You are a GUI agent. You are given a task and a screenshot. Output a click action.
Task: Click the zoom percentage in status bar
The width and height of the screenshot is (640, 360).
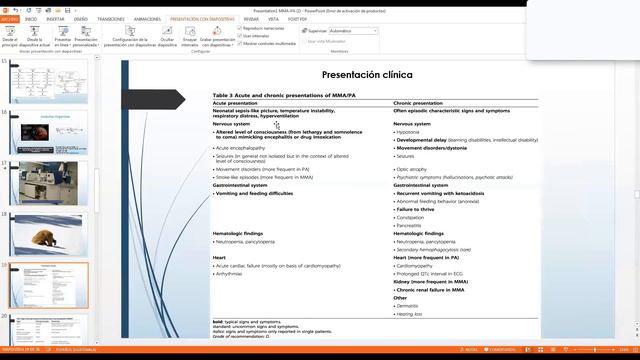pos(624,350)
